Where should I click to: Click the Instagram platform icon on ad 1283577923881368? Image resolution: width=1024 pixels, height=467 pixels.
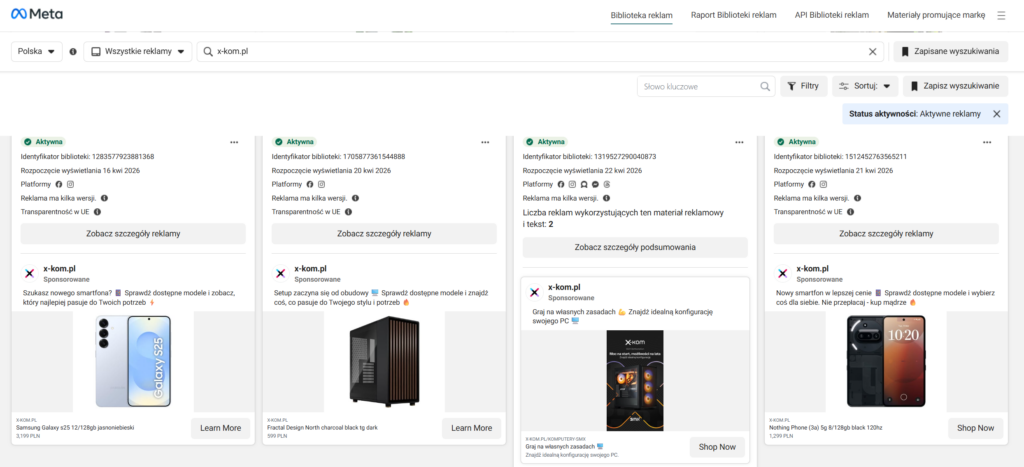coord(71,184)
